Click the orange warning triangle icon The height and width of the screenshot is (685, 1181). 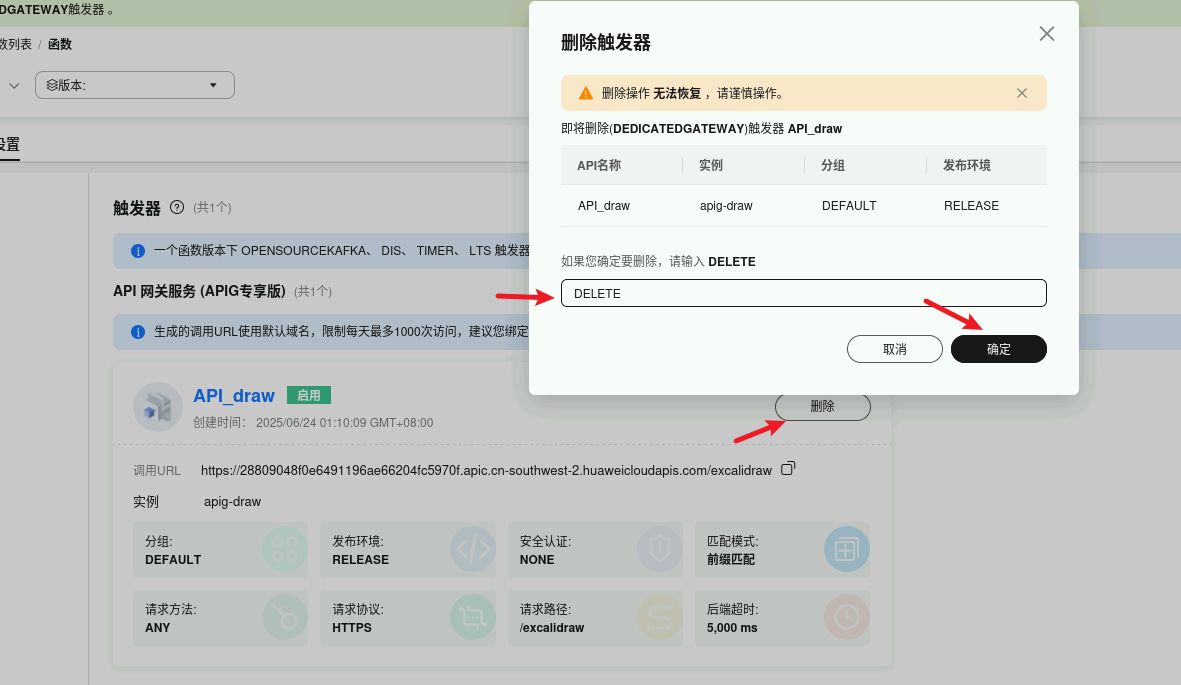coord(586,93)
